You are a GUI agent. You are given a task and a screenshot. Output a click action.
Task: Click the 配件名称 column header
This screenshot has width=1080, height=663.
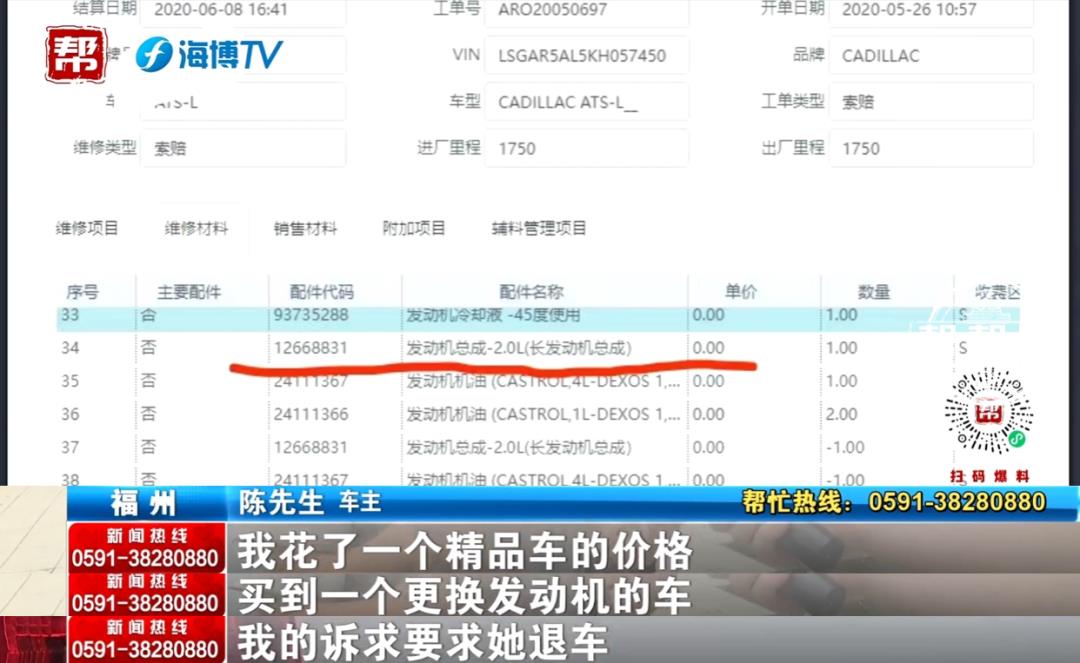pyautogui.click(x=532, y=292)
